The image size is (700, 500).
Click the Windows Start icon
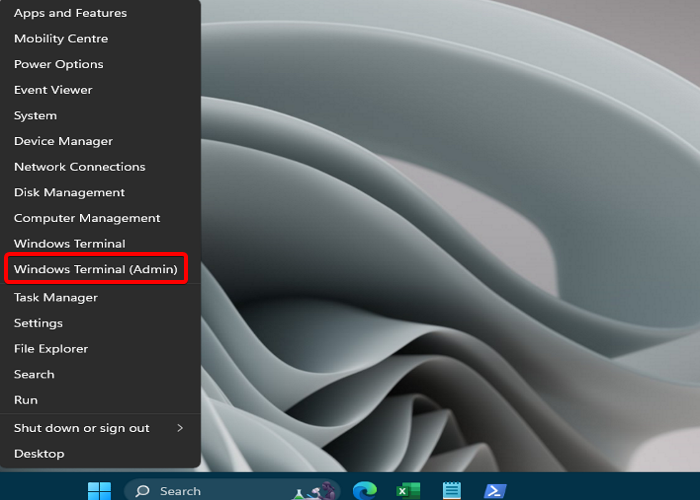(x=99, y=491)
